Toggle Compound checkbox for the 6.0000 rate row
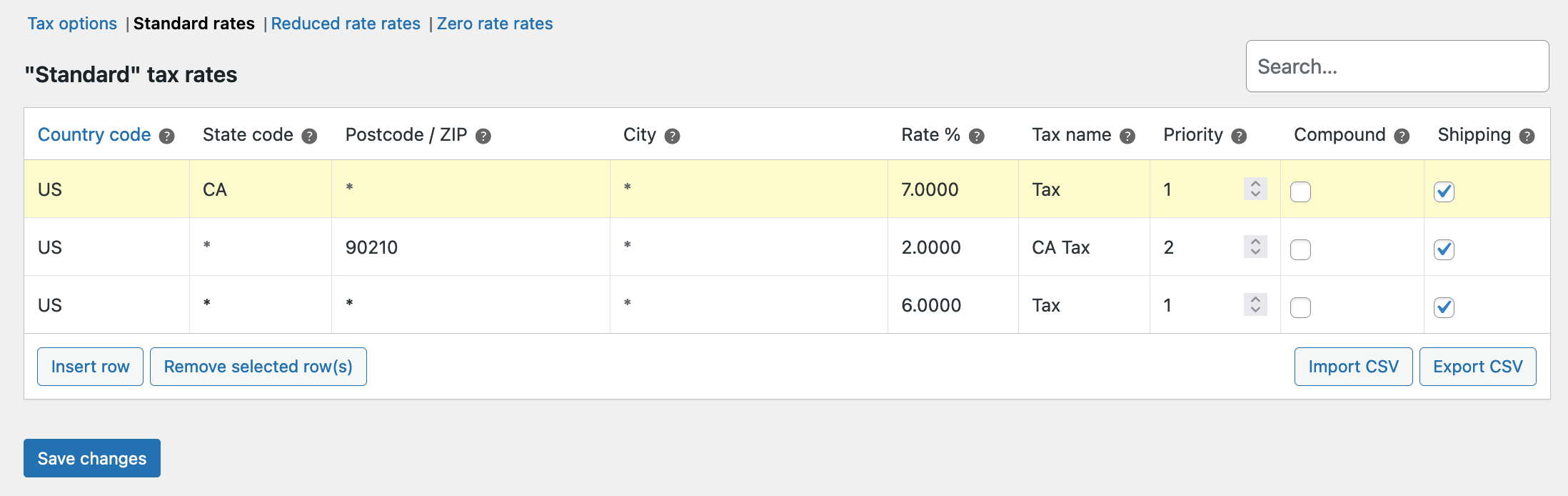Screen dimensions: 1568x496 (x=1300, y=307)
